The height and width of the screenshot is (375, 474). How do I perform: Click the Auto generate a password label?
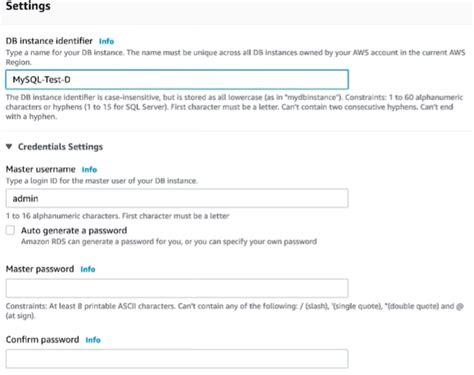point(74,230)
